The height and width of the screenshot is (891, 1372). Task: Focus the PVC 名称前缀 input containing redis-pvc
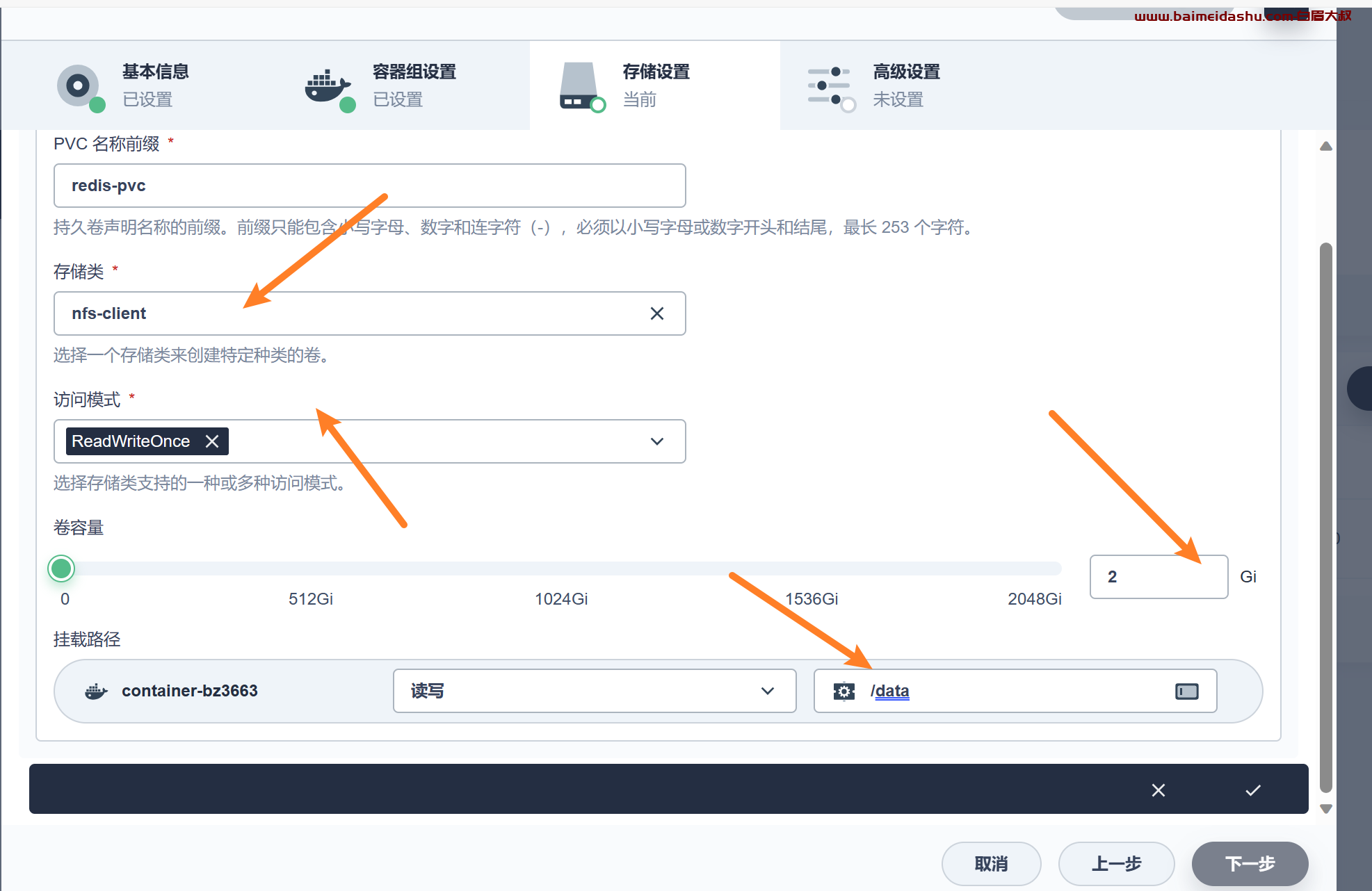pos(370,186)
